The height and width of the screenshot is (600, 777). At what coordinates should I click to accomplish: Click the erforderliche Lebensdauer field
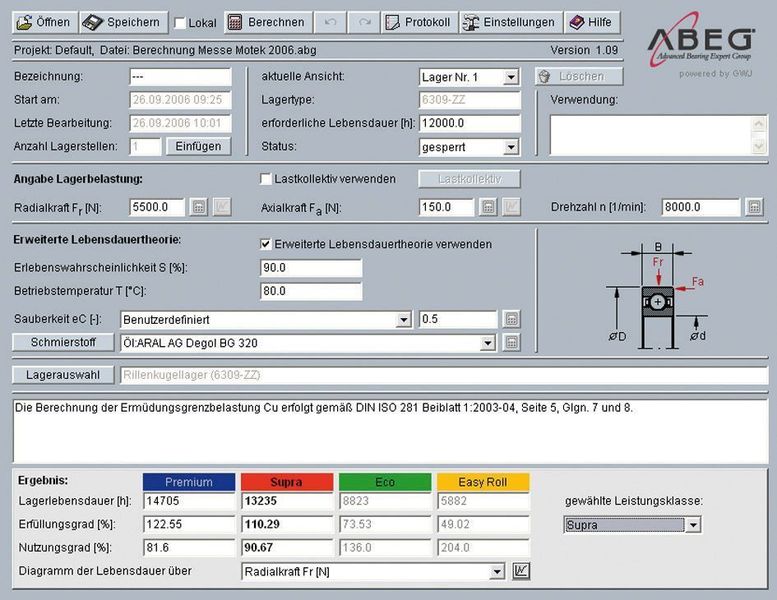469,123
